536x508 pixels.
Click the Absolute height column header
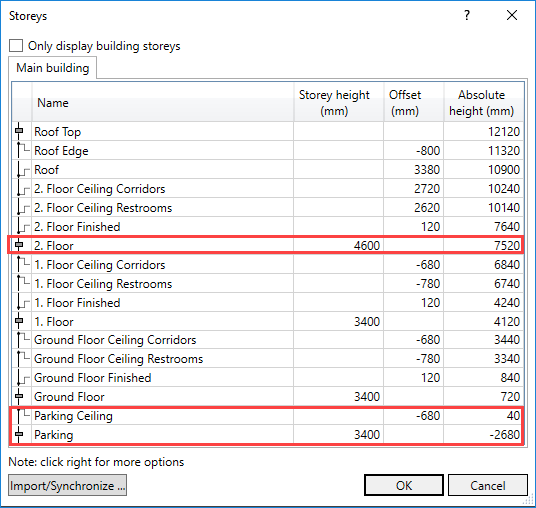(x=483, y=102)
